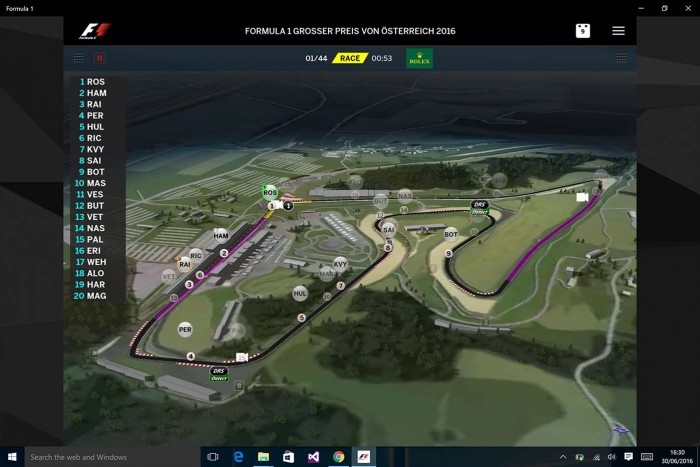Click the HUL car marker on the map

pyautogui.click(x=300, y=293)
